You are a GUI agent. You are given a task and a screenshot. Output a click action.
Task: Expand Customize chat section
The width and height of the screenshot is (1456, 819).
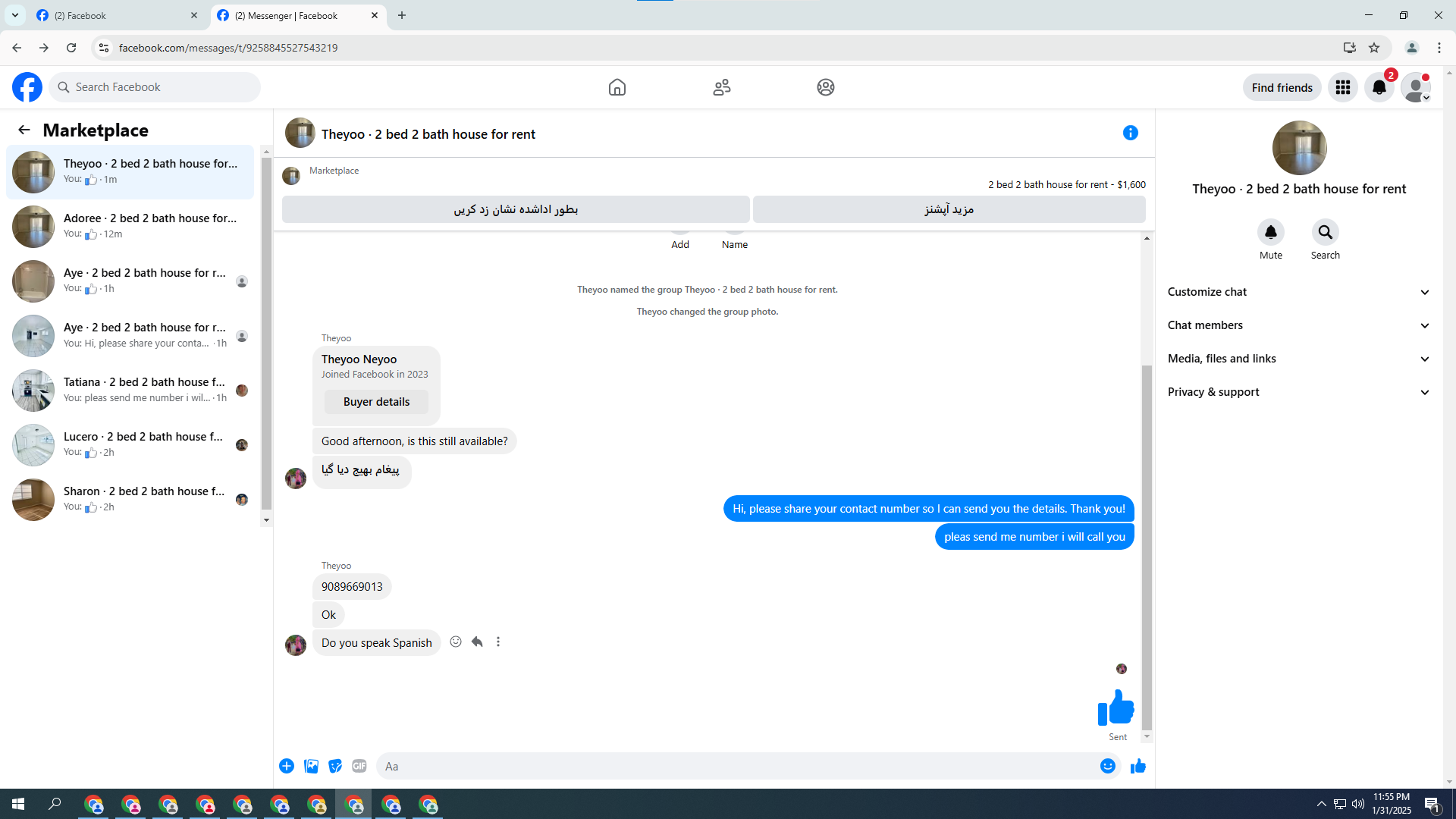pos(1299,292)
